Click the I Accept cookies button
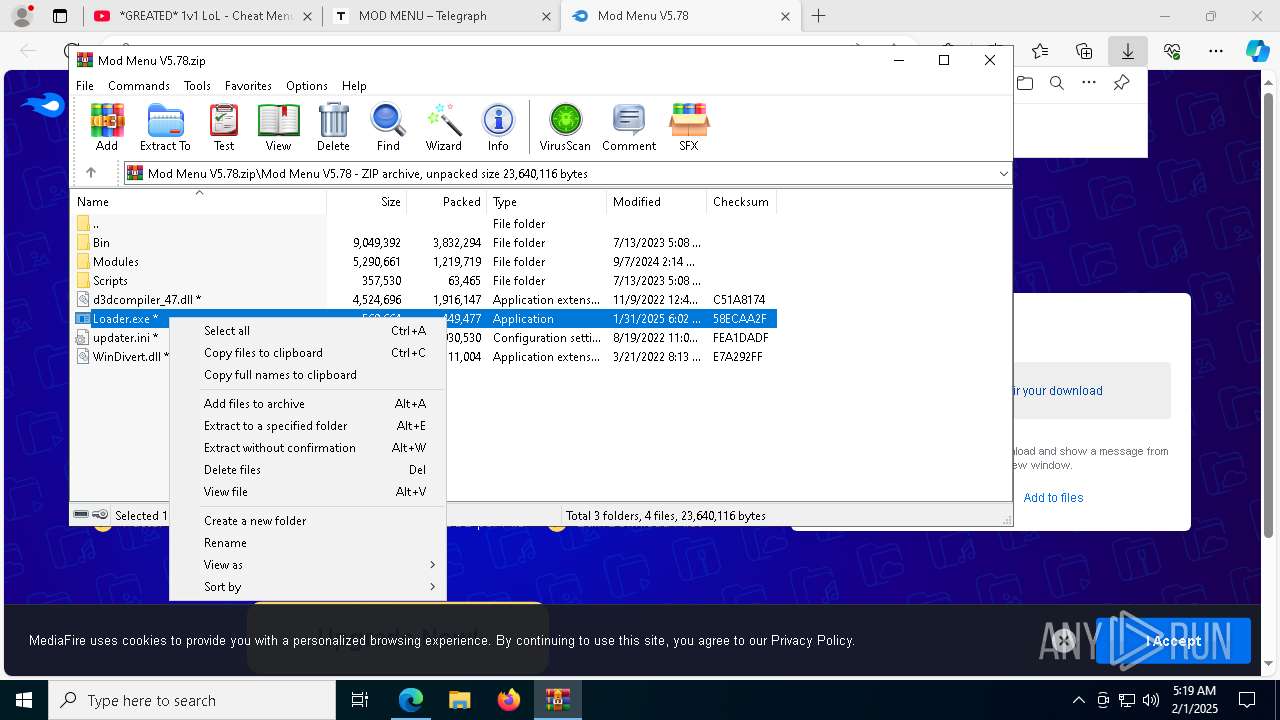The image size is (1280, 720). (x=1173, y=641)
